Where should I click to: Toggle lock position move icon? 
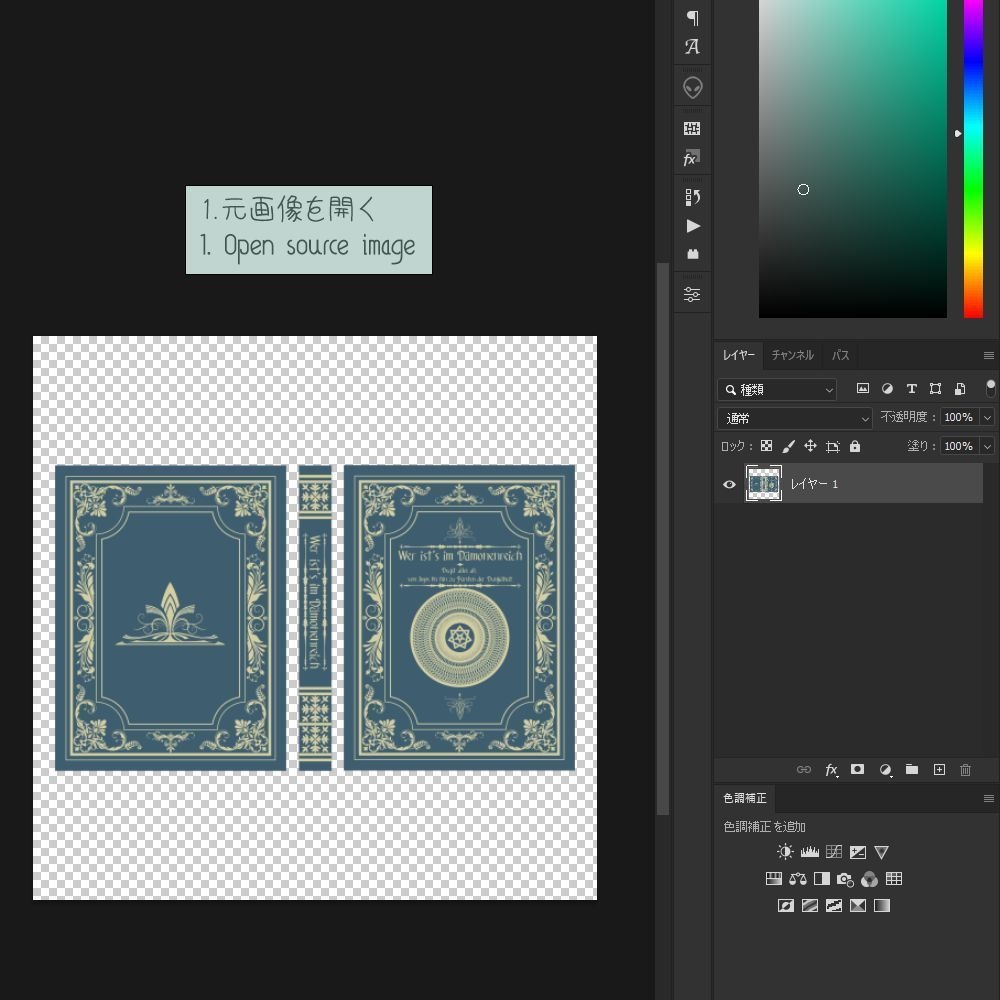click(x=811, y=446)
